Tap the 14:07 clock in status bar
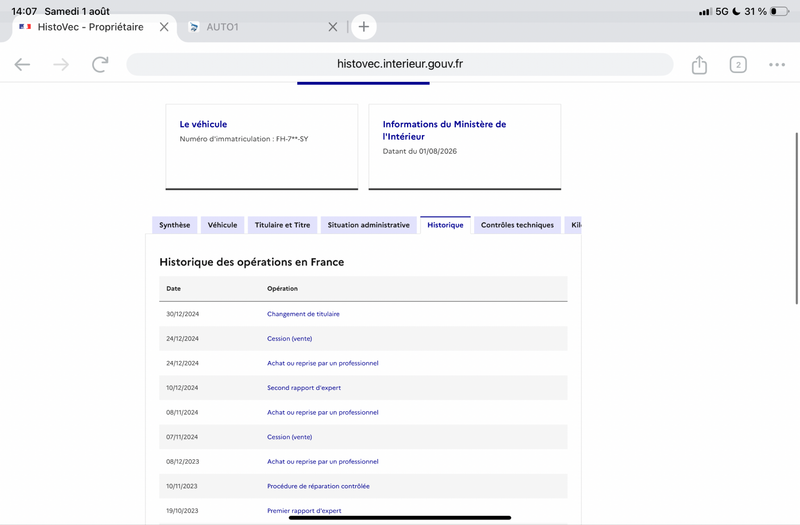This screenshot has width=800, height=525. [24, 11]
